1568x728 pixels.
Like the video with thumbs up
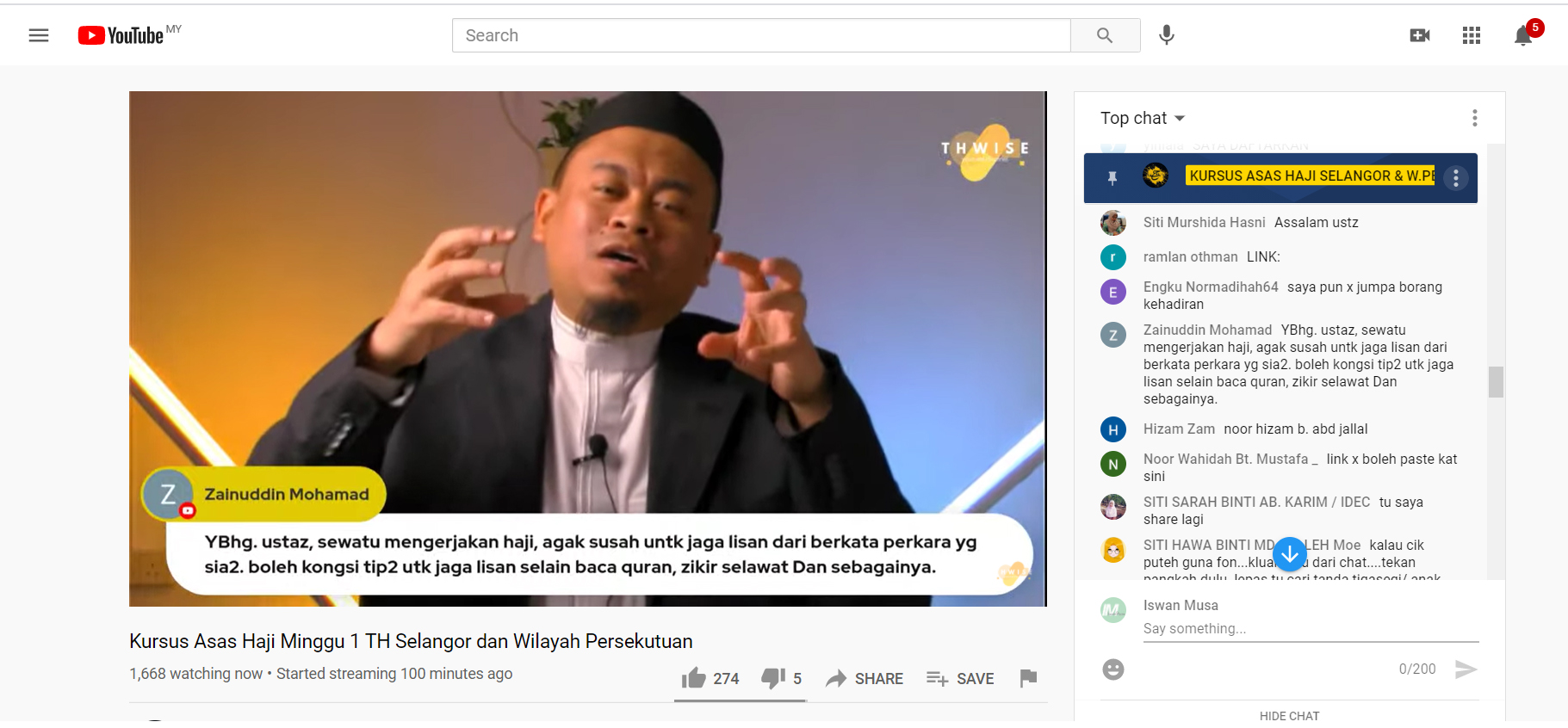coord(710,678)
